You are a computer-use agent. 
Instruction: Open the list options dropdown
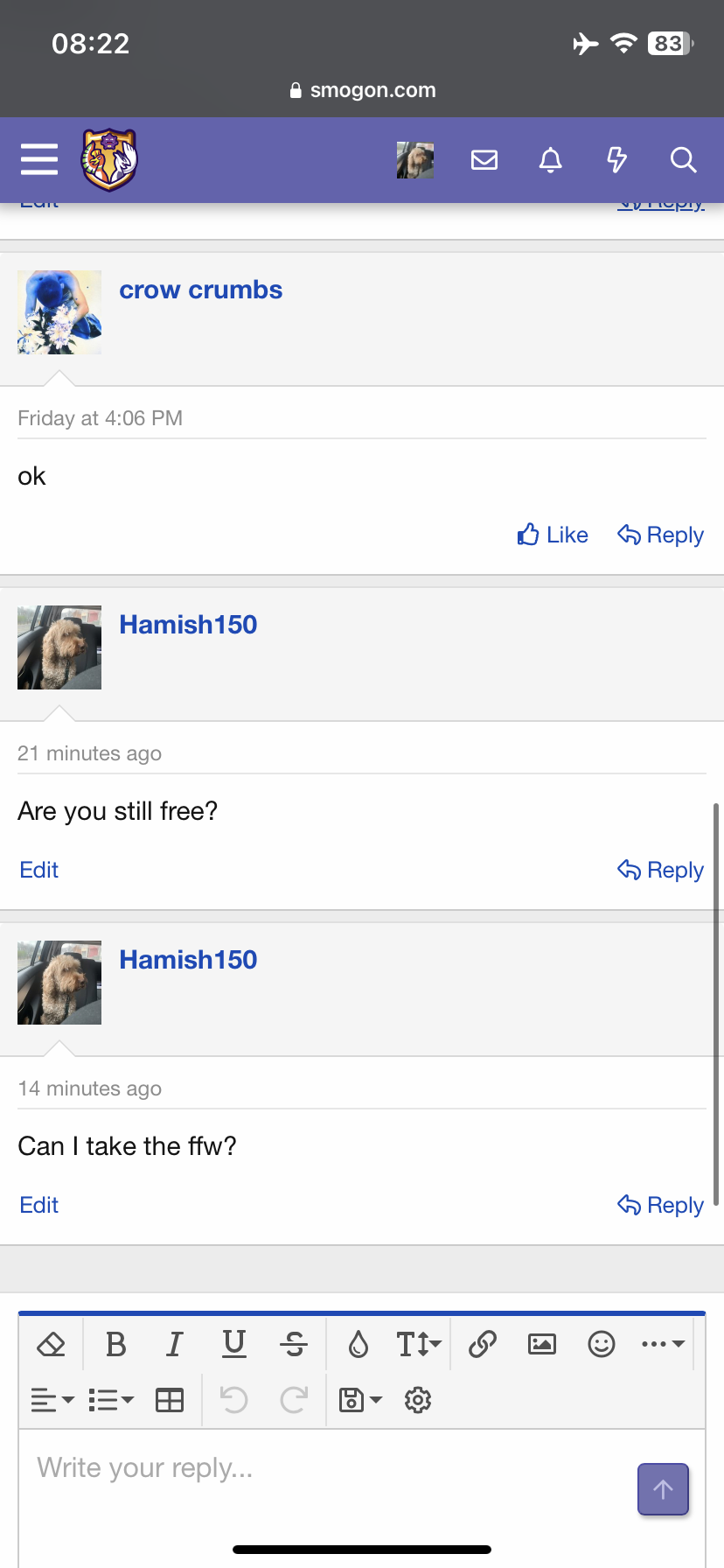[x=111, y=1400]
